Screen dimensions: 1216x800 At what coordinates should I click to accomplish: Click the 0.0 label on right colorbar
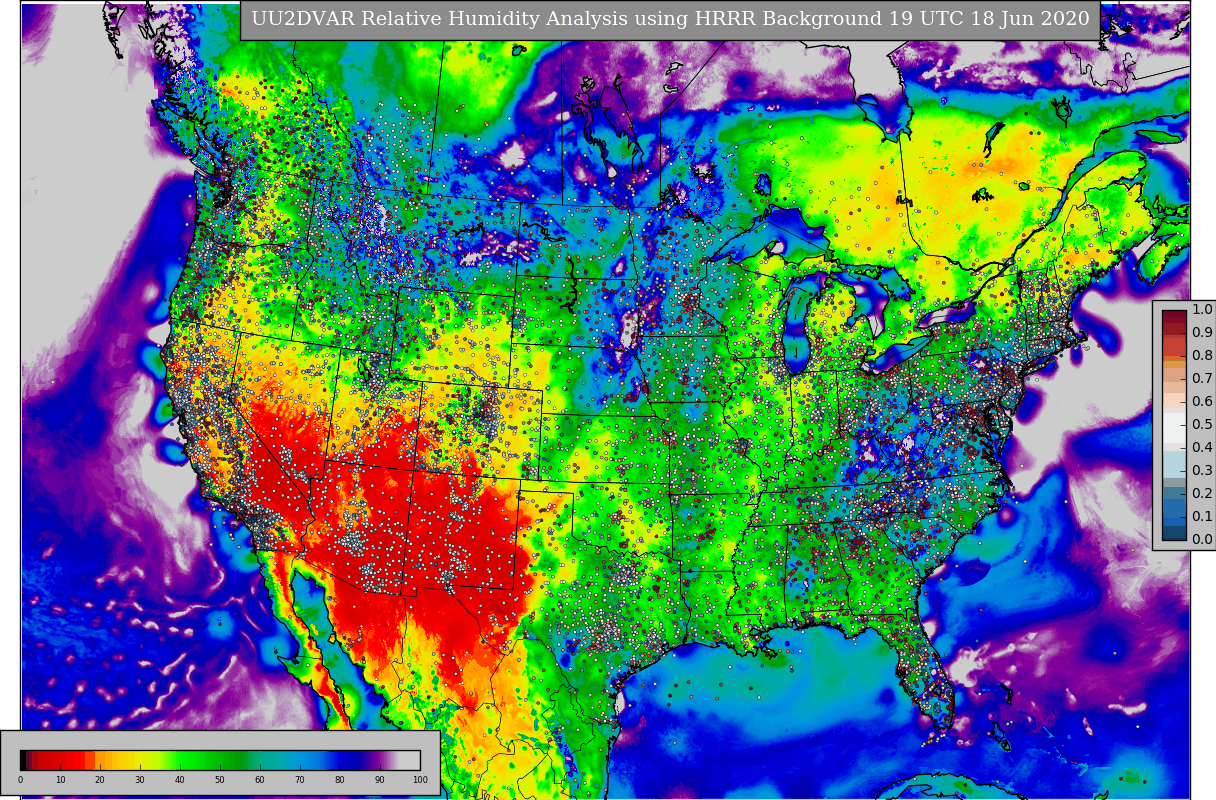pyautogui.click(x=1202, y=540)
